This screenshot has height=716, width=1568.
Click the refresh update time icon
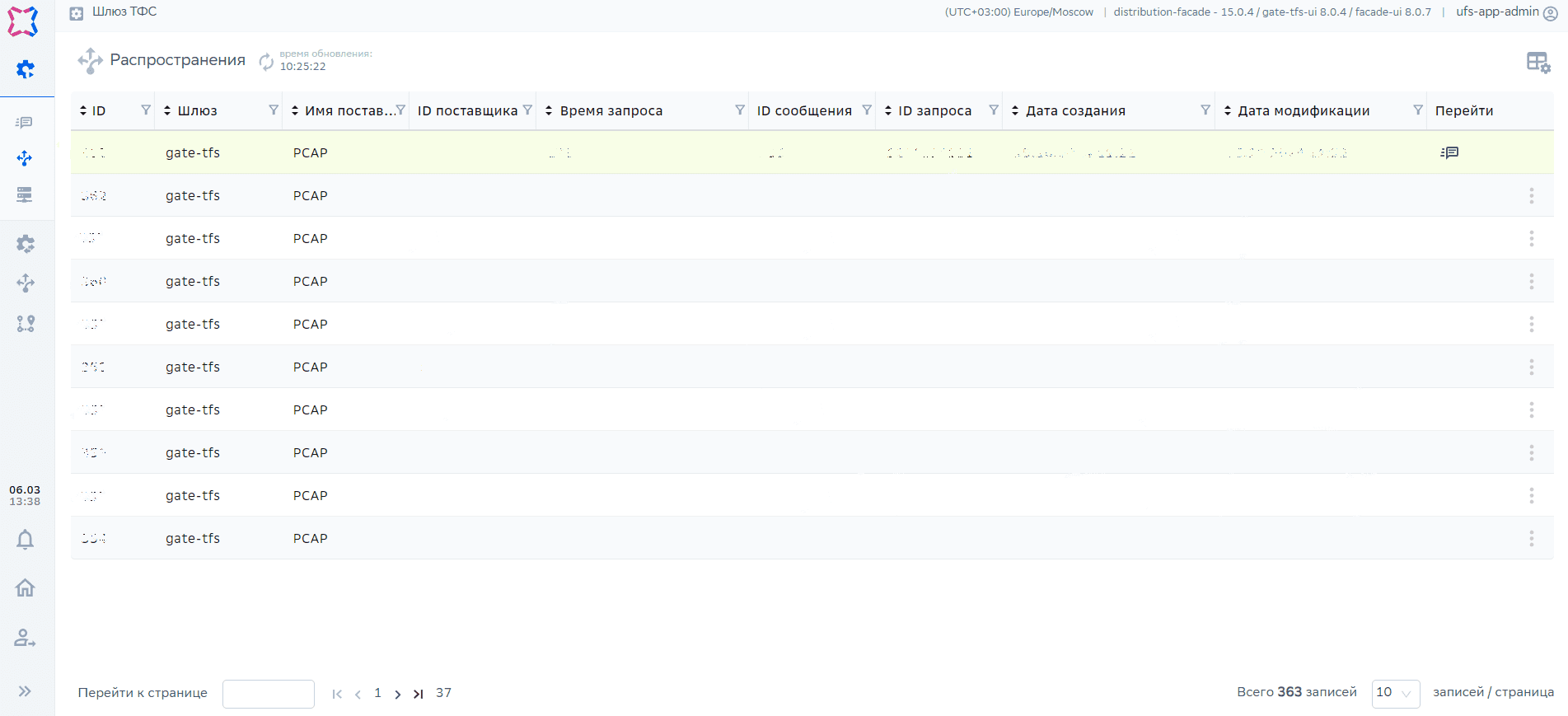click(266, 62)
